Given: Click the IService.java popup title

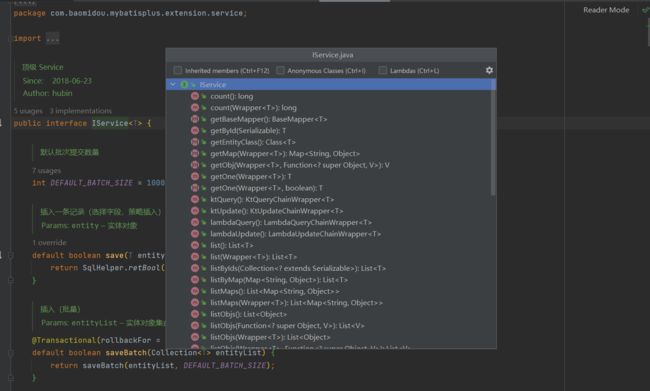Looking at the screenshot, I should point(332,55).
